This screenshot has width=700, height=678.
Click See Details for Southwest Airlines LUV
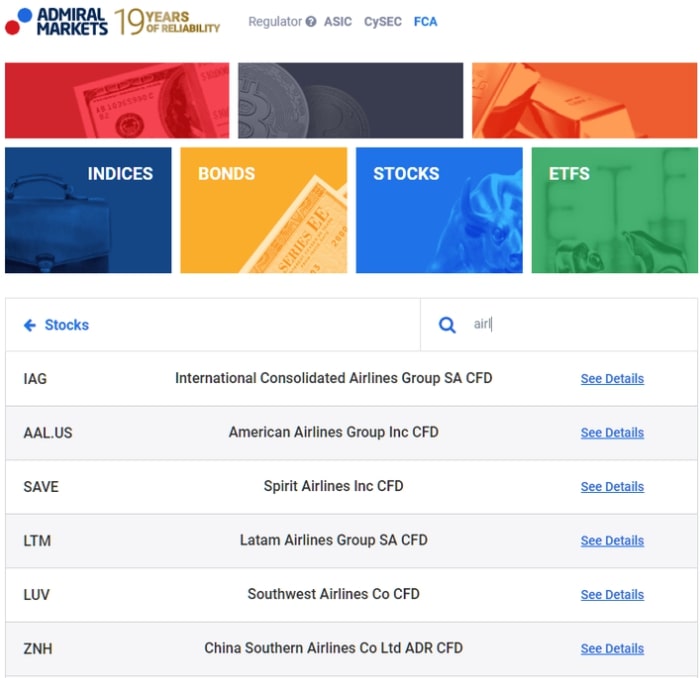[612, 595]
